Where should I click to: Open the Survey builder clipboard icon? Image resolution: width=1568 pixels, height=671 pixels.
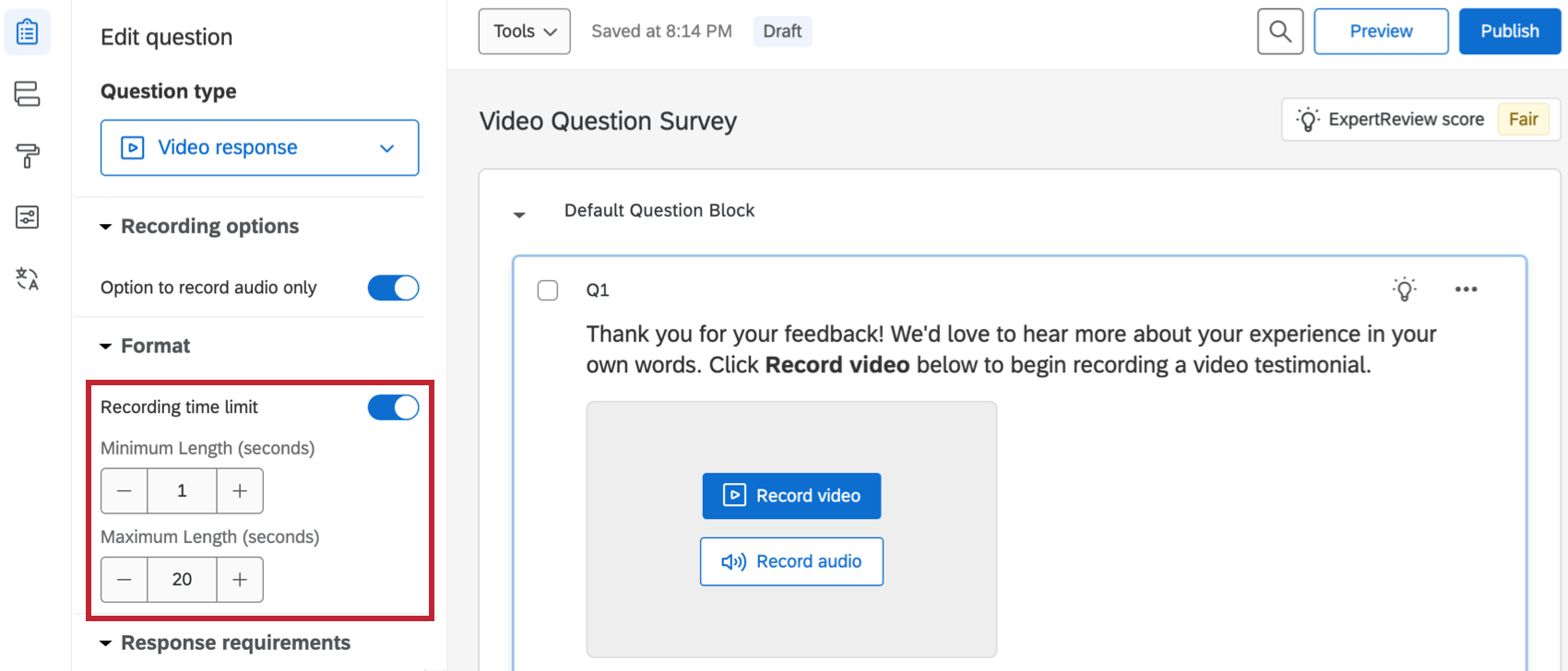point(28,32)
